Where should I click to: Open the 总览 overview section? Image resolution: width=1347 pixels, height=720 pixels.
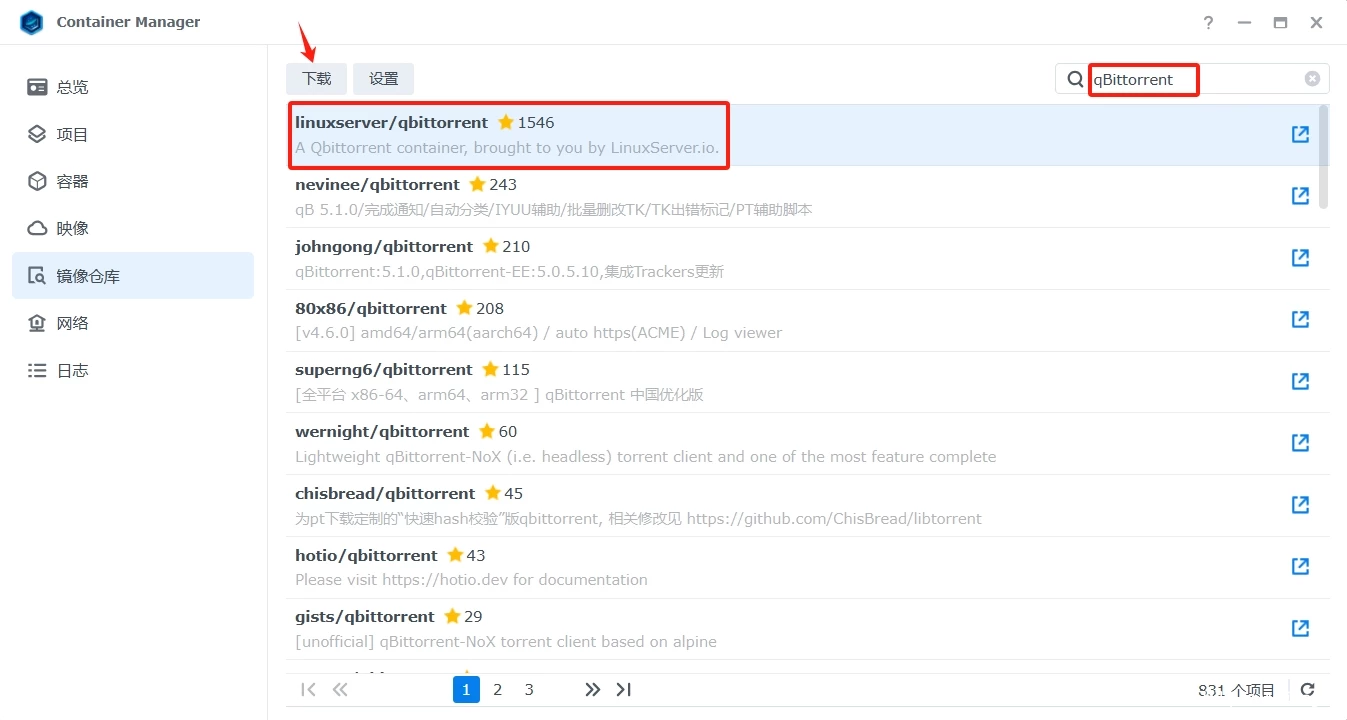point(133,87)
